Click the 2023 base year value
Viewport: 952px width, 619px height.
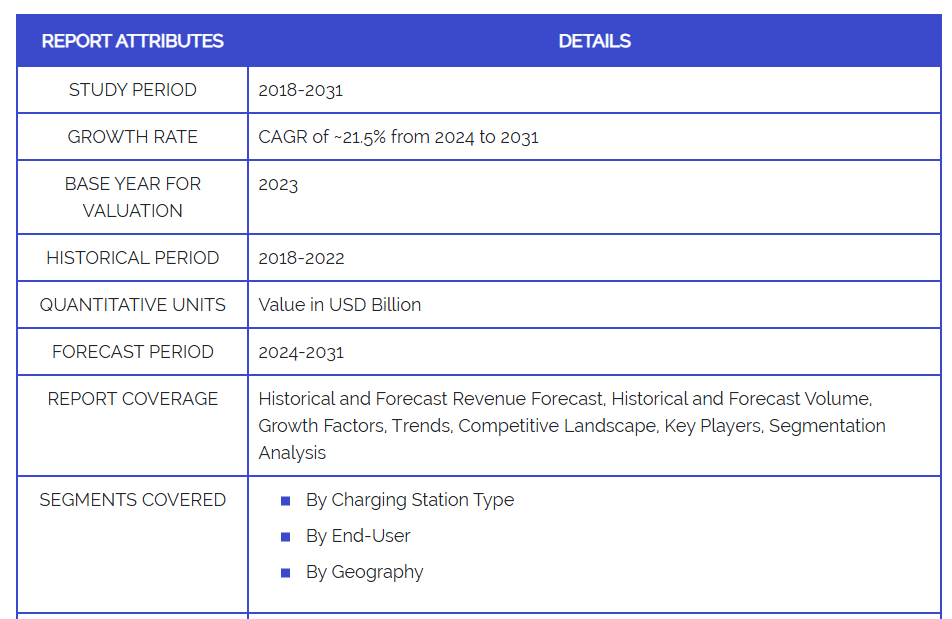[278, 184]
